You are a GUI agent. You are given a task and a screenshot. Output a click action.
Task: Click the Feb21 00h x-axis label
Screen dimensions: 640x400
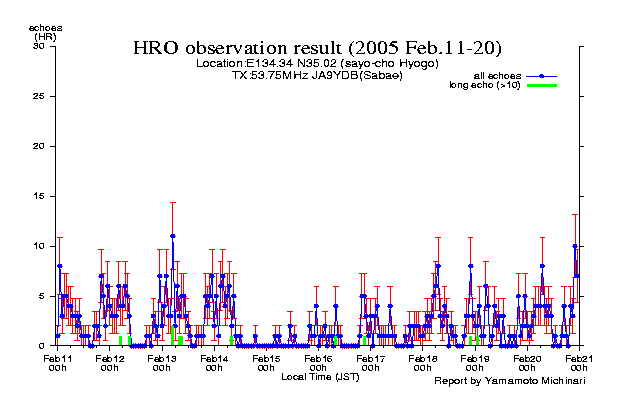[579, 362]
